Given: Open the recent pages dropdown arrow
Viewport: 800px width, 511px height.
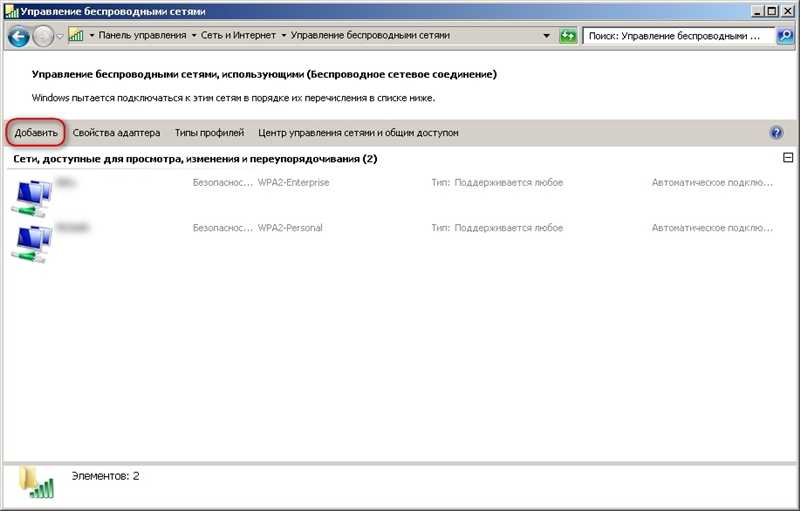Looking at the screenshot, I should coord(60,36).
